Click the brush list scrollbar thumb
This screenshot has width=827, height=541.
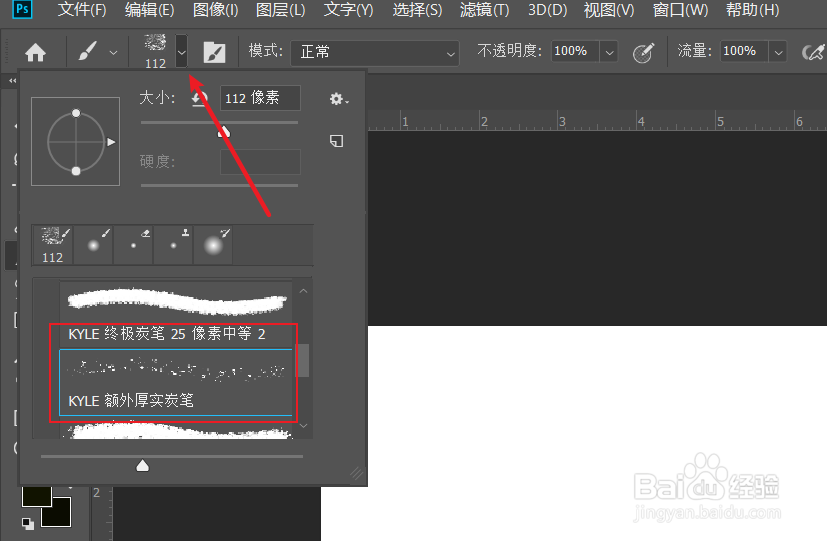pyautogui.click(x=303, y=361)
